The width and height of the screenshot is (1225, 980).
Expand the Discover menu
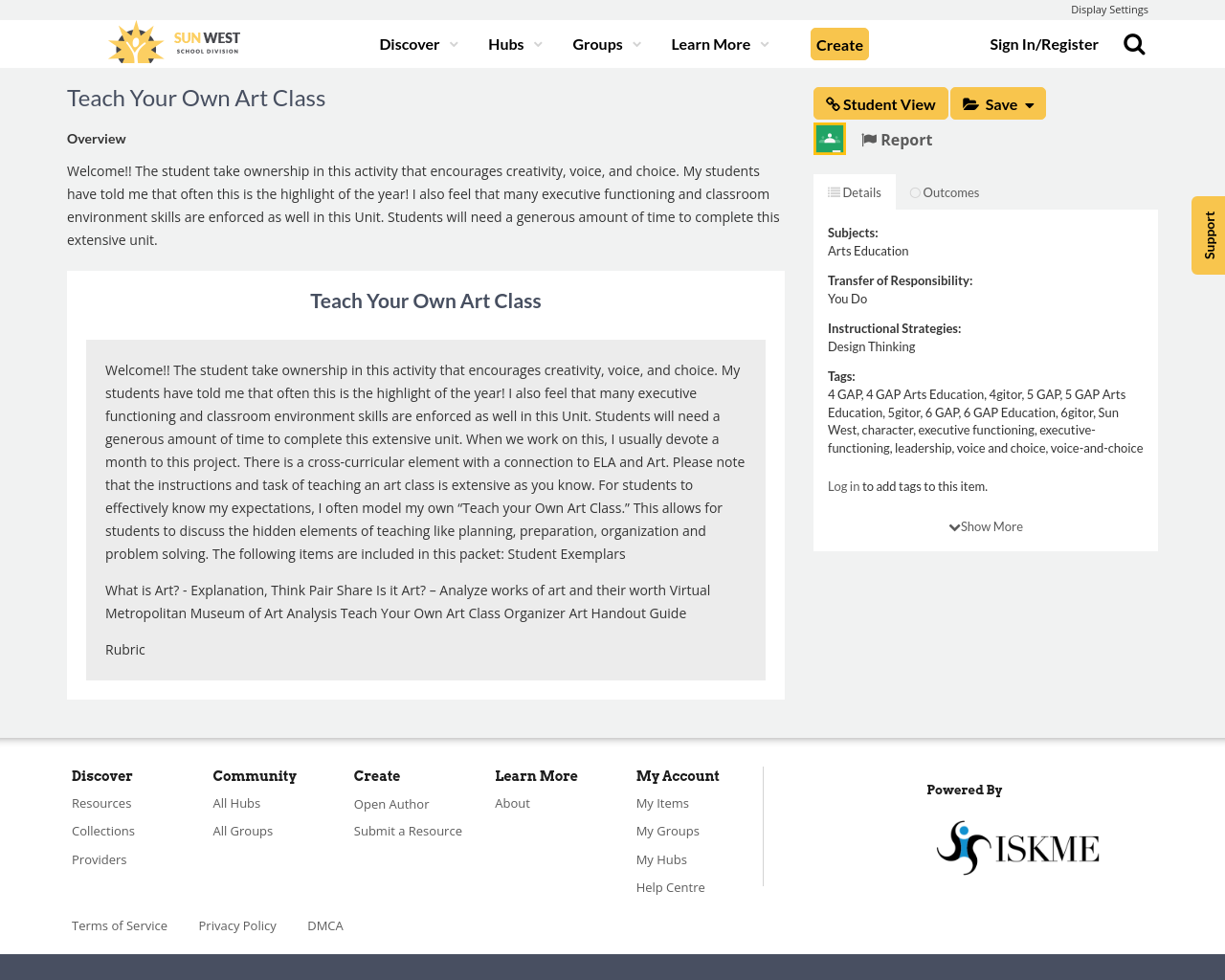418,44
